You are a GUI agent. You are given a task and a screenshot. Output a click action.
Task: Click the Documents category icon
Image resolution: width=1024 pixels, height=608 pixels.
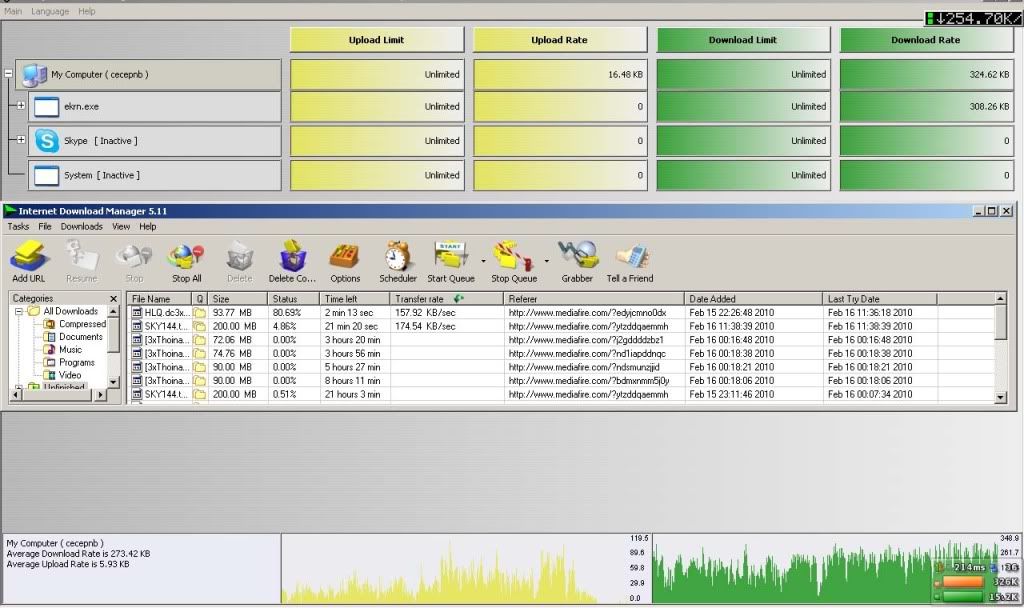coord(49,336)
